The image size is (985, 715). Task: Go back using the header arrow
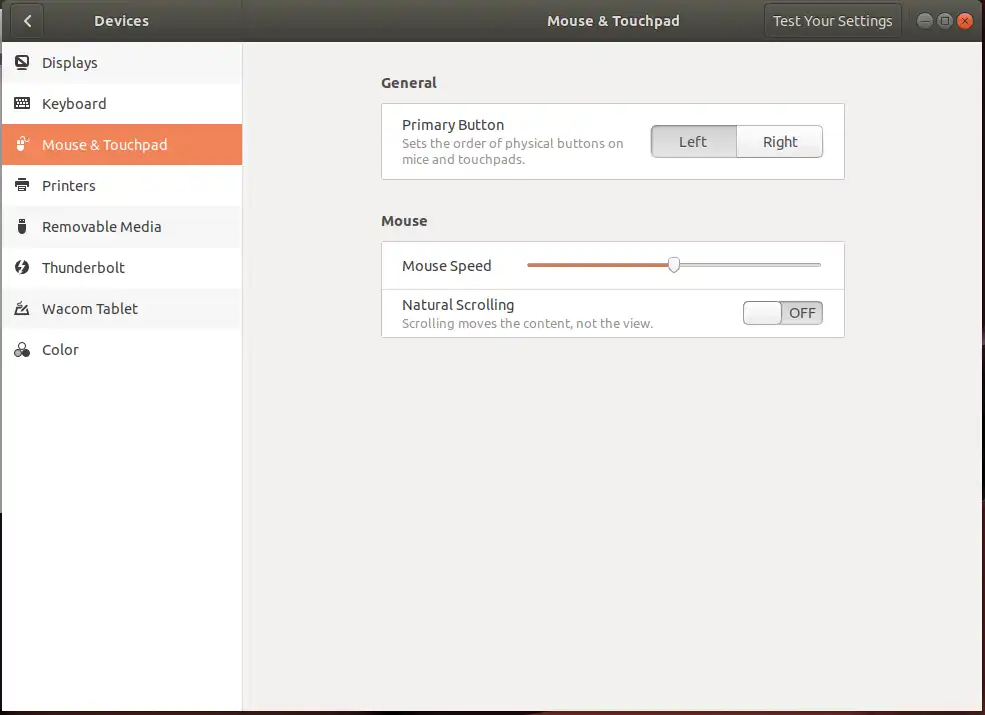click(27, 21)
